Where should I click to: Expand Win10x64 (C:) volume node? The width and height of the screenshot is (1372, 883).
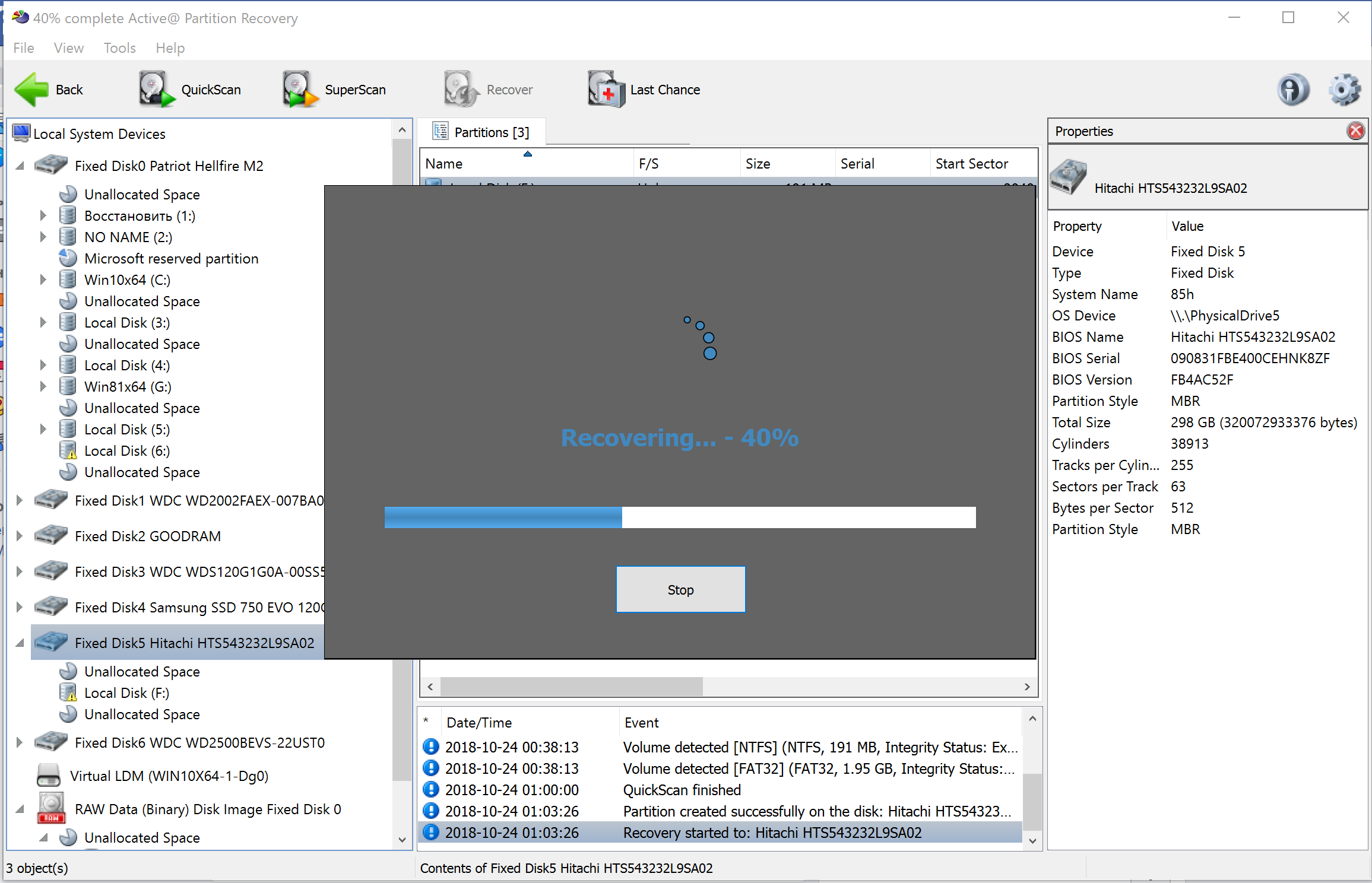tap(43, 280)
